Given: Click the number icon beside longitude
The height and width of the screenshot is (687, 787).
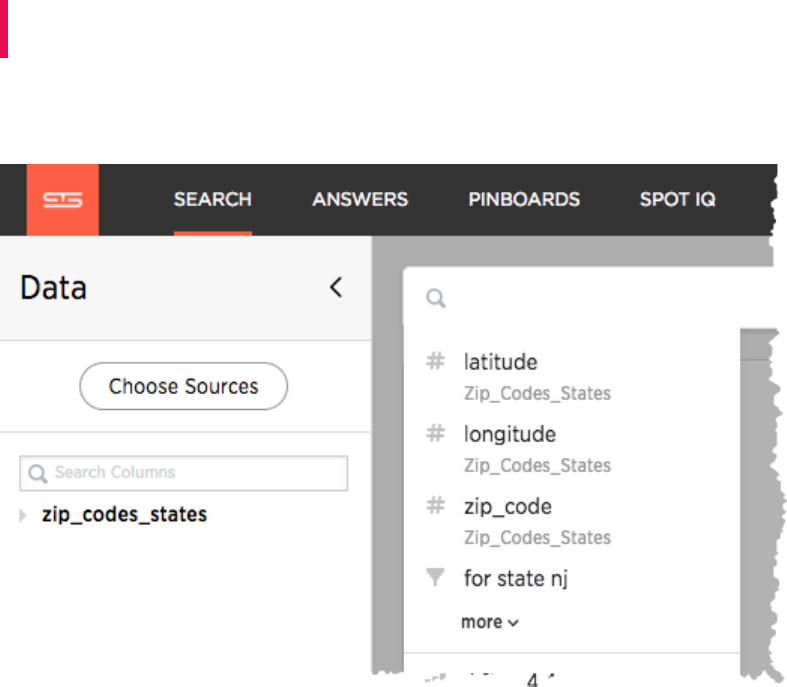Looking at the screenshot, I should click(435, 434).
